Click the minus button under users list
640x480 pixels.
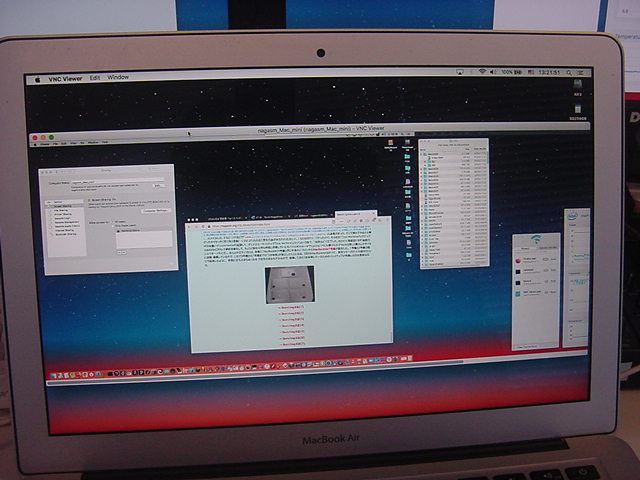coord(124,252)
